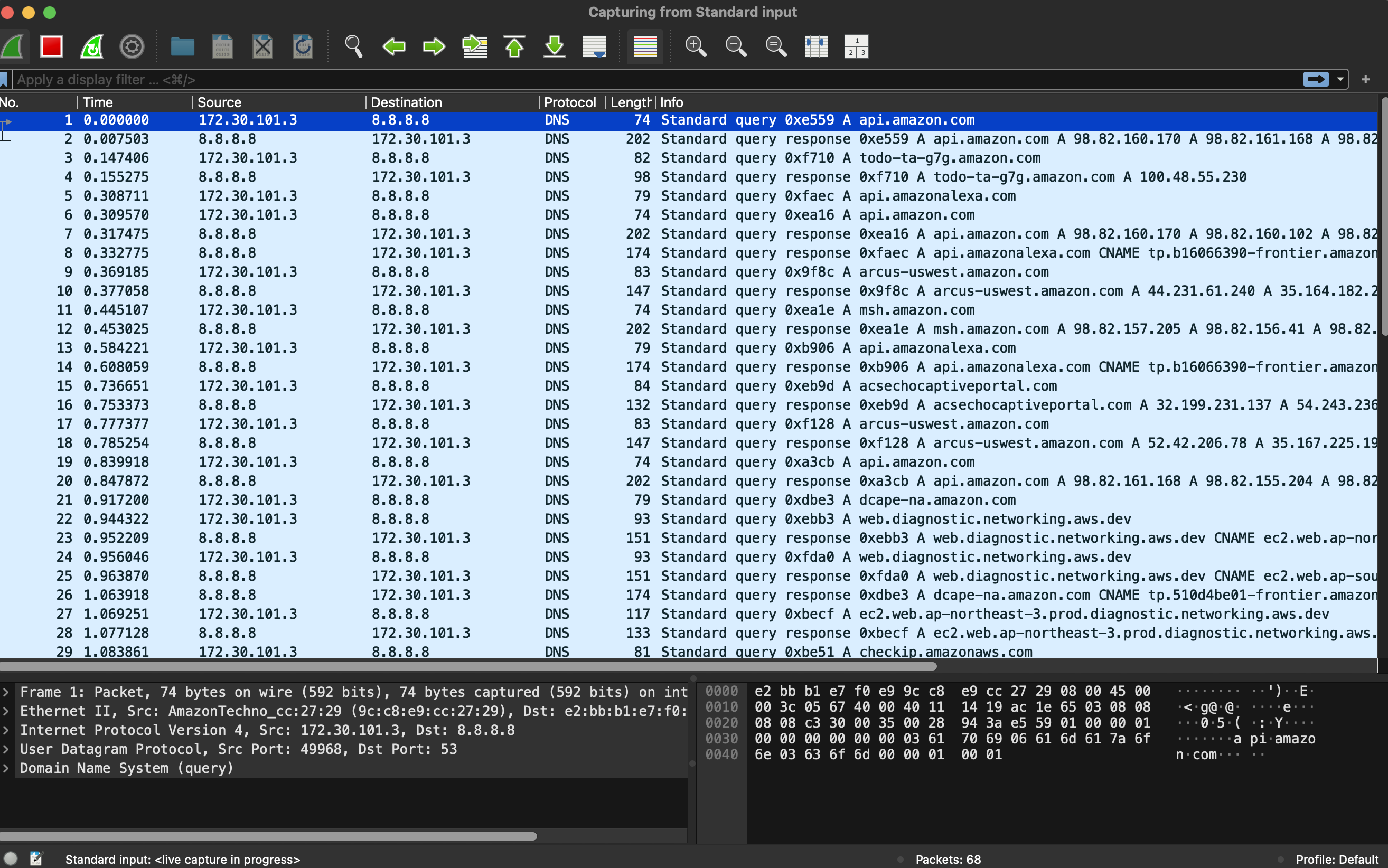Add a display filter button plus
1388x868 pixels.
coord(1366,79)
